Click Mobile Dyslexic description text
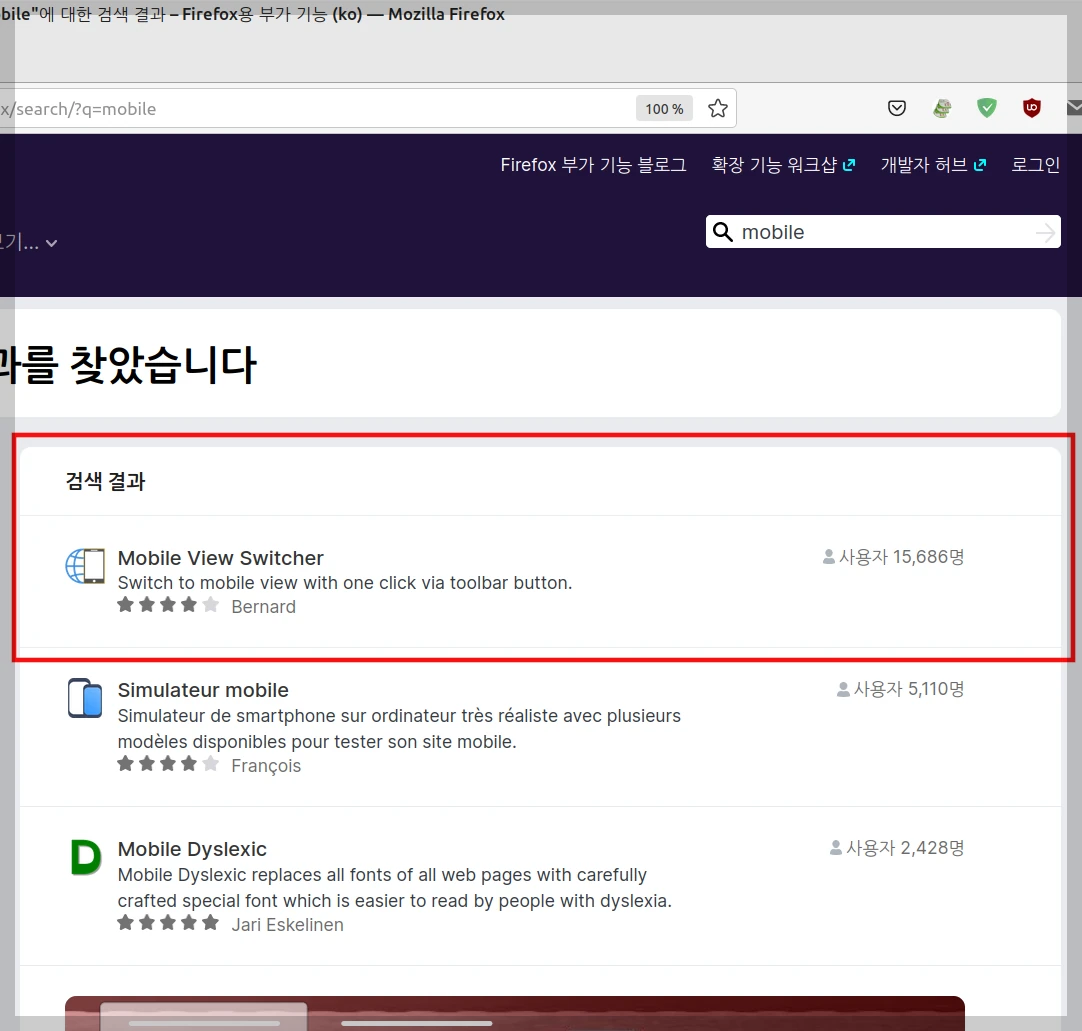Image resolution: width=1082 pixels, height=1031 pixels. pyautogui.click(x=395, y=887)
